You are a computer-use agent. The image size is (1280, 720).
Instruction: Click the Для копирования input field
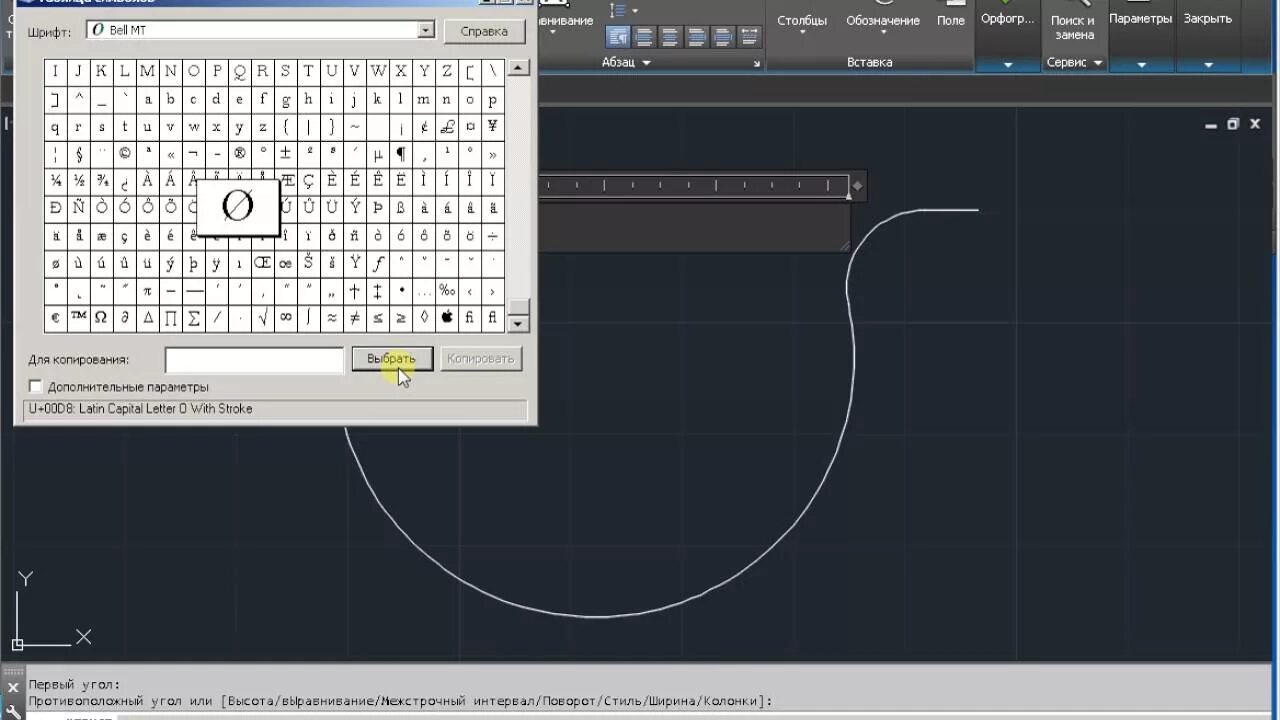(x=254, y=360)
